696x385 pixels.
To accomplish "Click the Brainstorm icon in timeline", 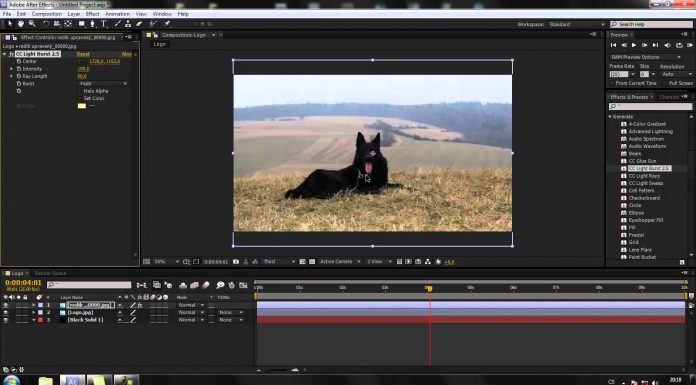I will click(x=220, y=285).
